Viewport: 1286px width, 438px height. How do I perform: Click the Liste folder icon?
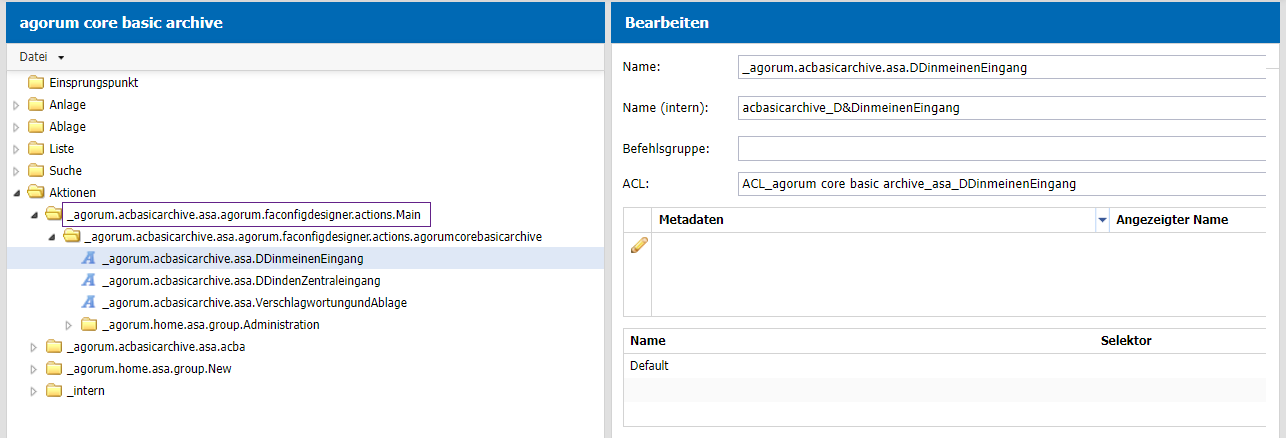(36, 148)
